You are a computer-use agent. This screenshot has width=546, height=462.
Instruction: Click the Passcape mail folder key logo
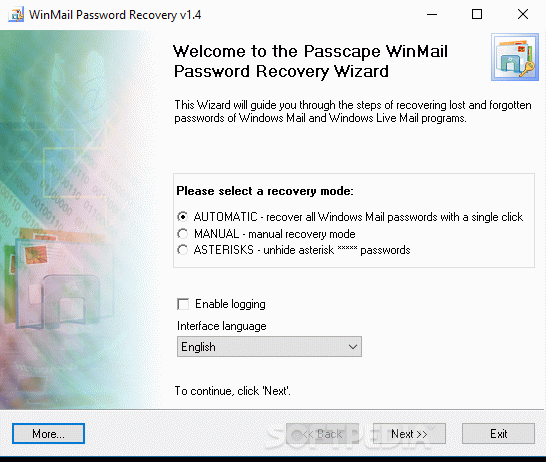pyautogui.click(x=515, y=57)
